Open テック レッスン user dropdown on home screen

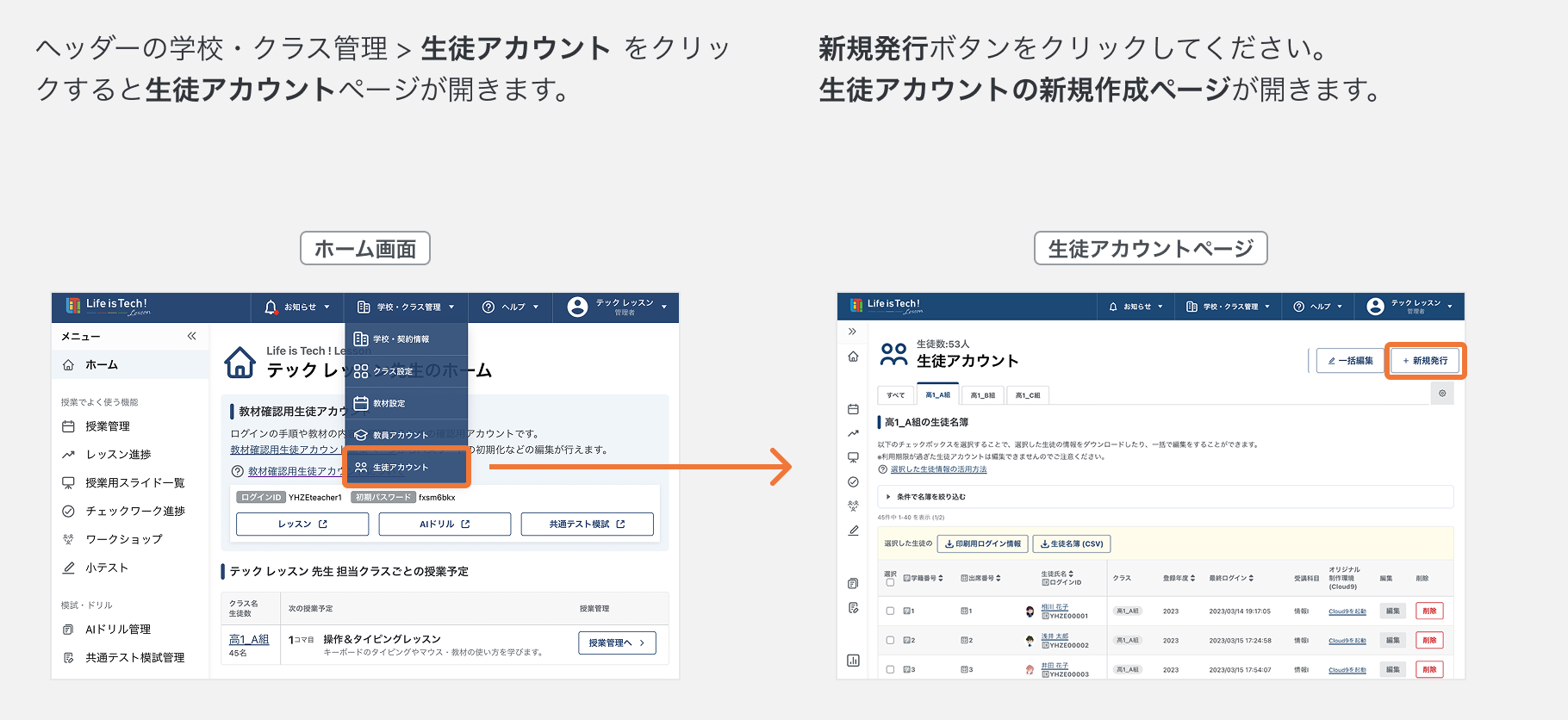coord(618,307)
